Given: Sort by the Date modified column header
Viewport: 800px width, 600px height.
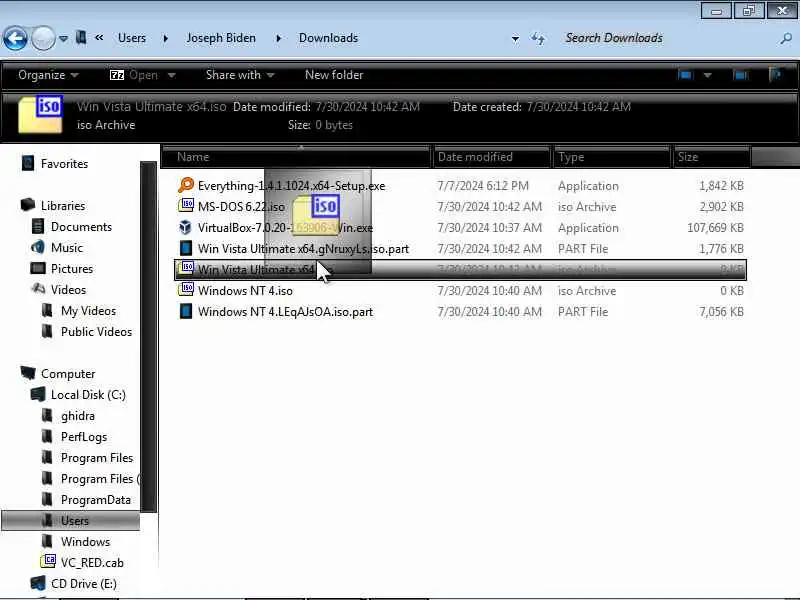Looking at the screenshot, I should click(492, 157).
